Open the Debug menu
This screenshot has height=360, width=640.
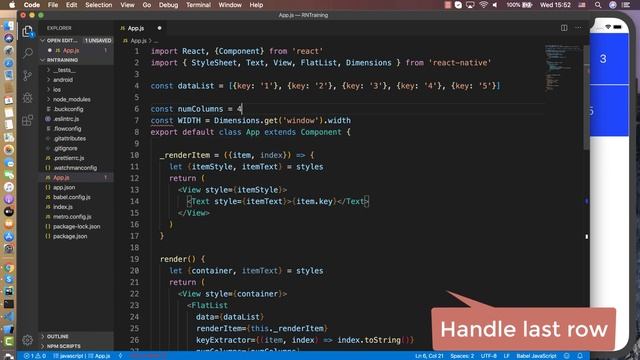pos(168,5)
